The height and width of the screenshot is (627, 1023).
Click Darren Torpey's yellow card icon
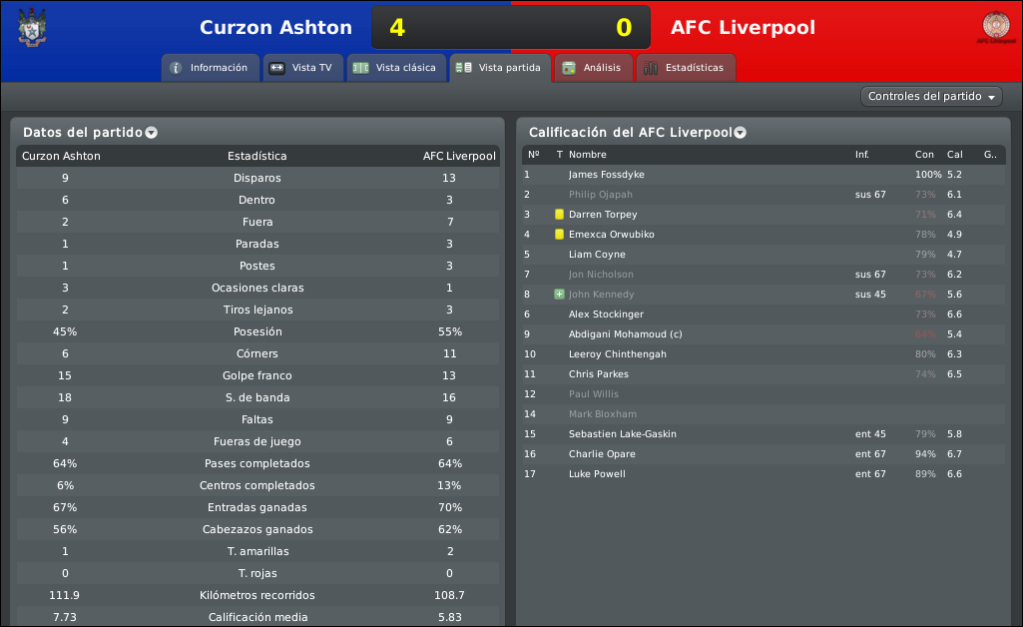point(559,214)
